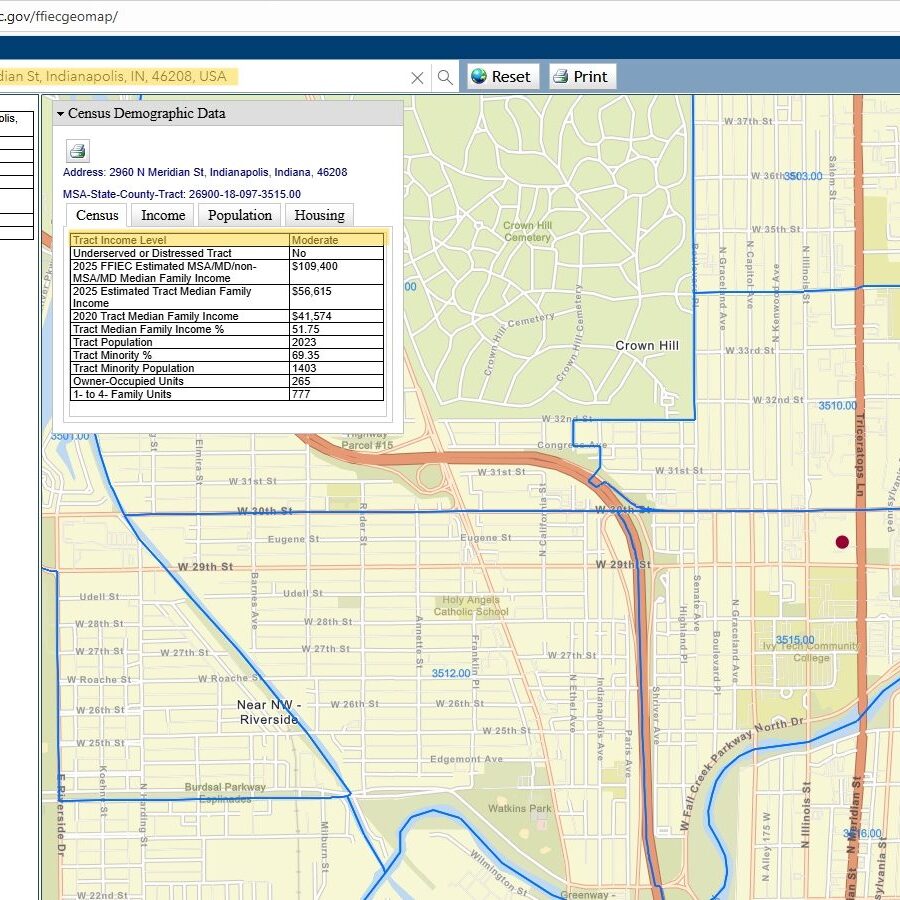Click the Crown Hill Cemetery map label
900x900 pixels.
pos(527,231)
